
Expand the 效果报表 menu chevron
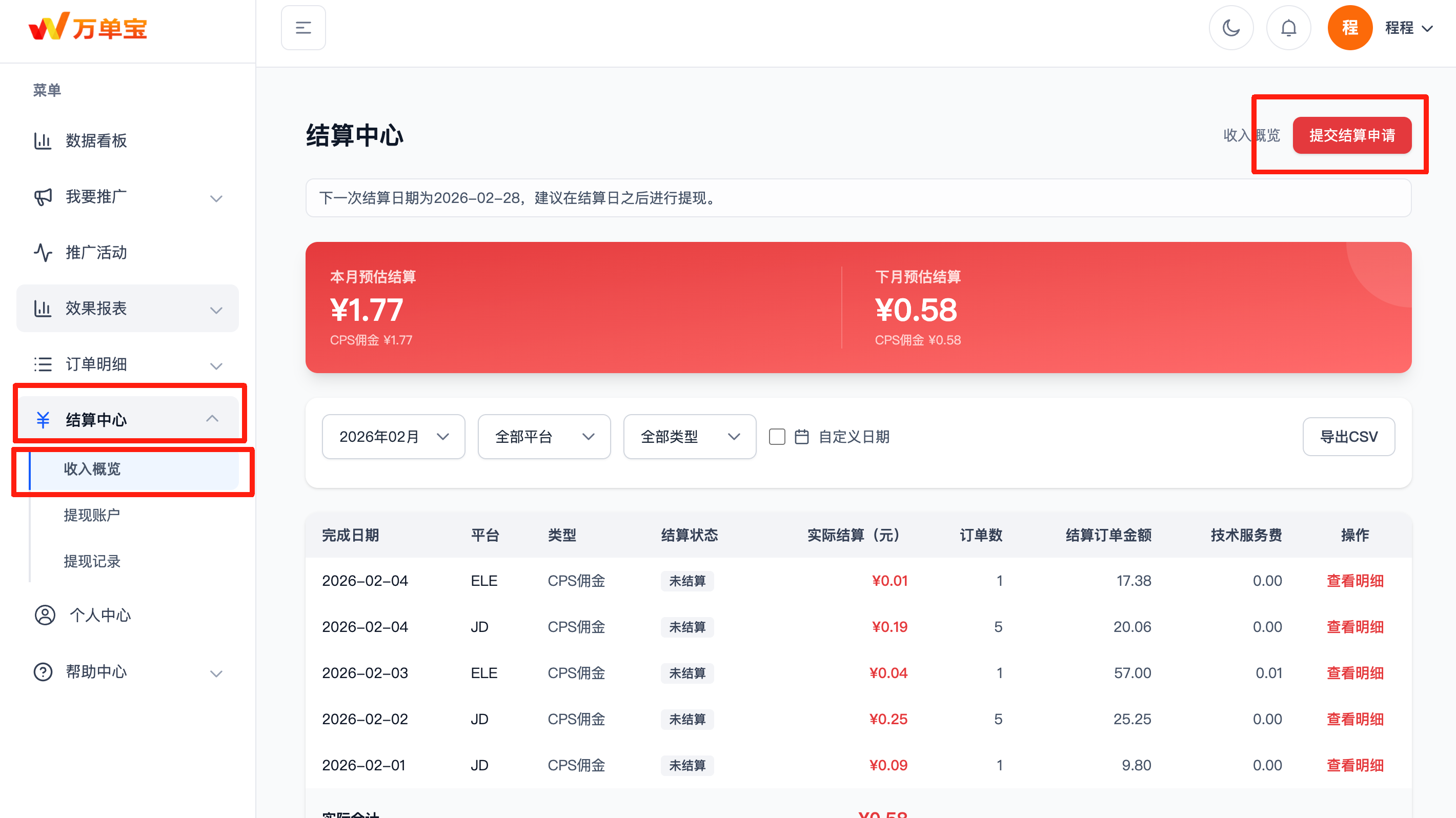click(216, 310)
